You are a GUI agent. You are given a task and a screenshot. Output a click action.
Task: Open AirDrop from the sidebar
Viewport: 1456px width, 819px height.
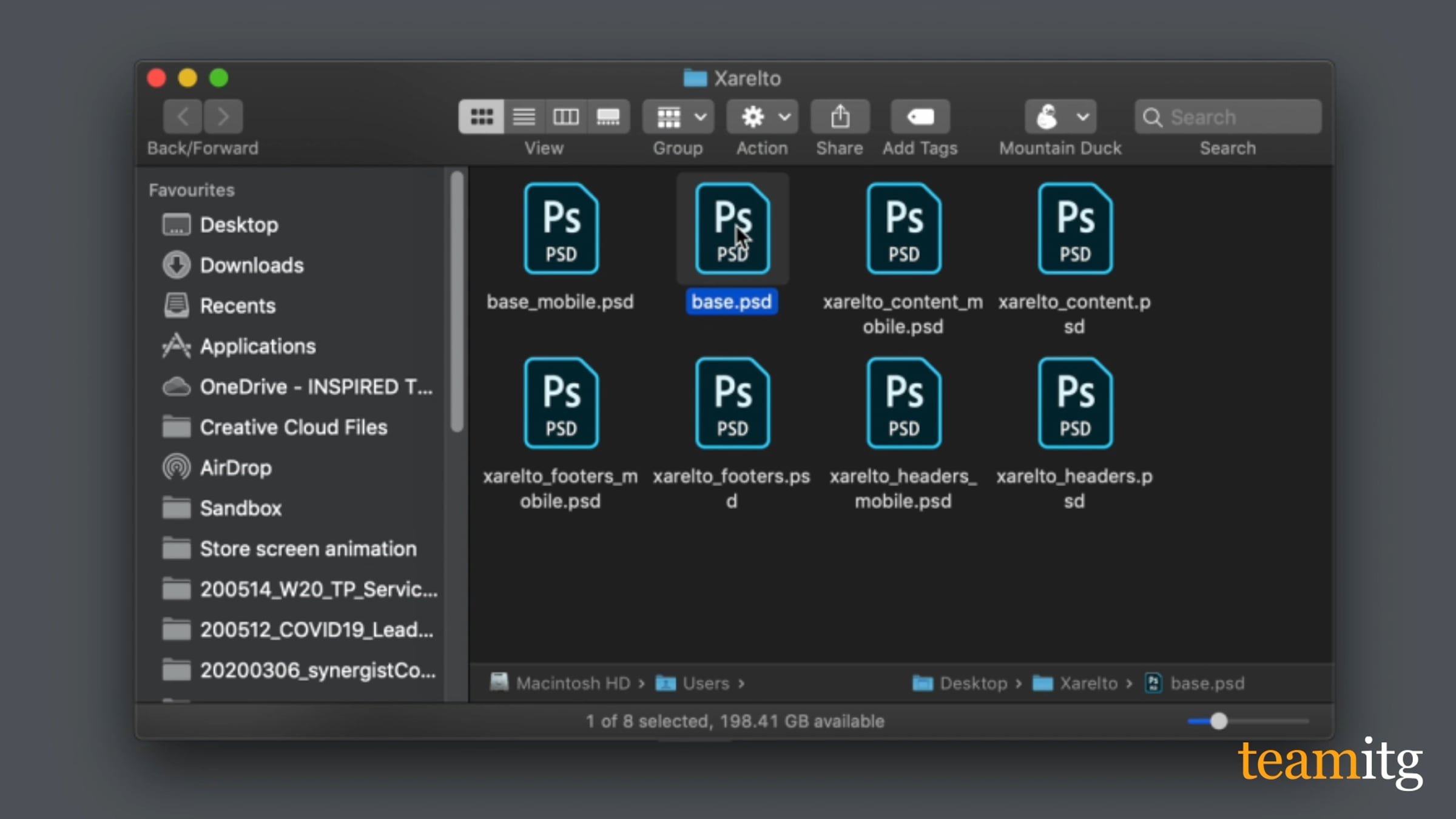point(235,468)
